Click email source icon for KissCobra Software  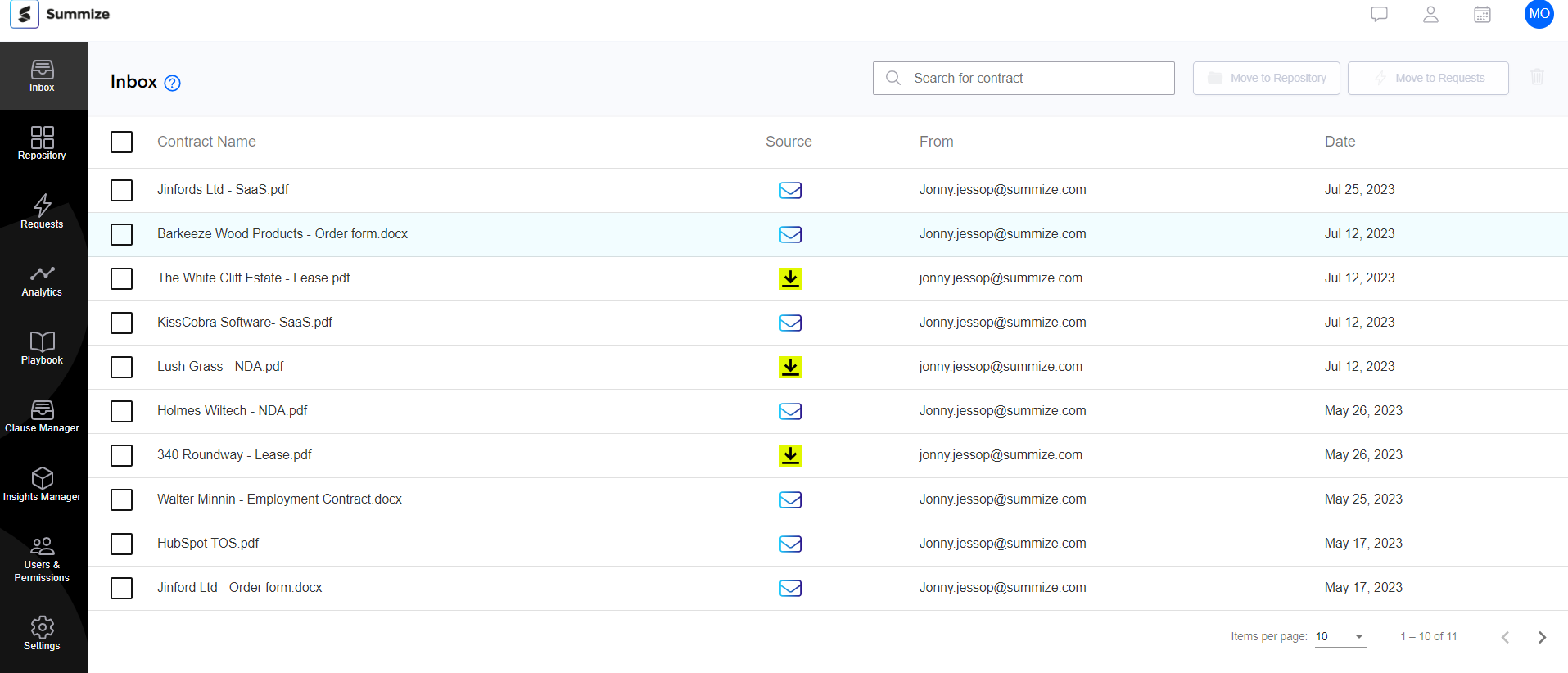tap(790, 323)
